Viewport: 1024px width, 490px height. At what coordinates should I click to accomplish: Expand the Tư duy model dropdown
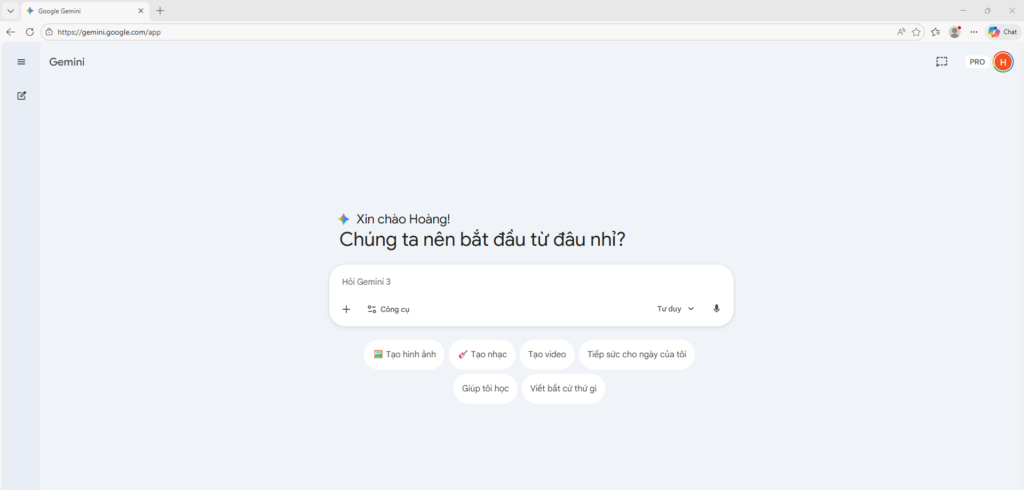click(x=675, y=309)
